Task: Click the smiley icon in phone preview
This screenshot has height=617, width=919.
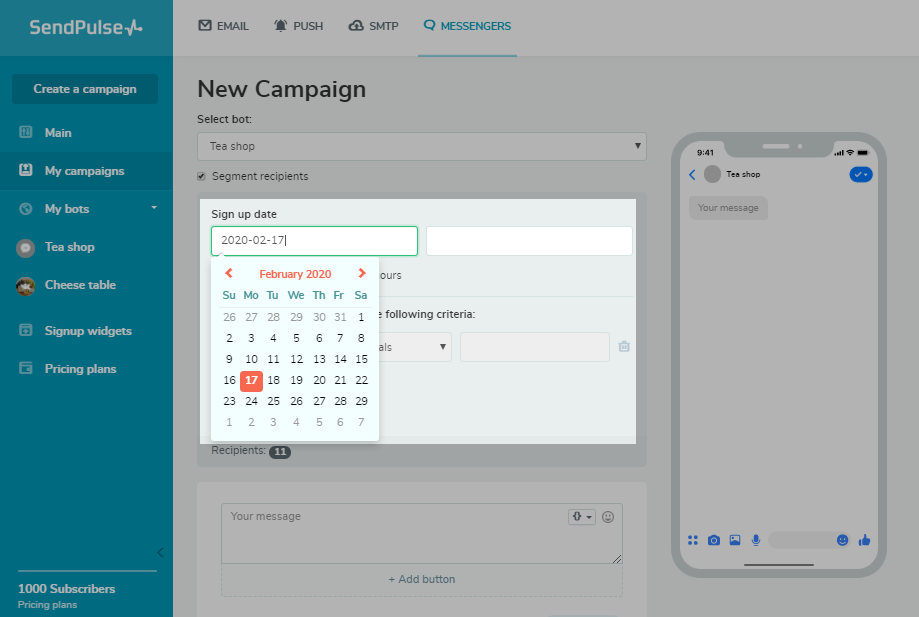Action: (x=842, y=540)
